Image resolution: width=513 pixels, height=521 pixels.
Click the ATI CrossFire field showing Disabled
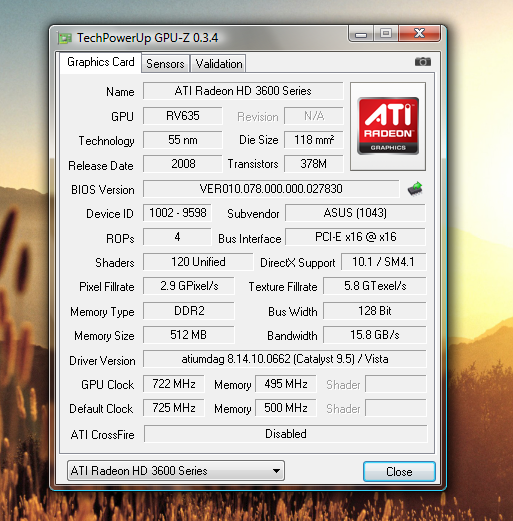click(286, 434)
